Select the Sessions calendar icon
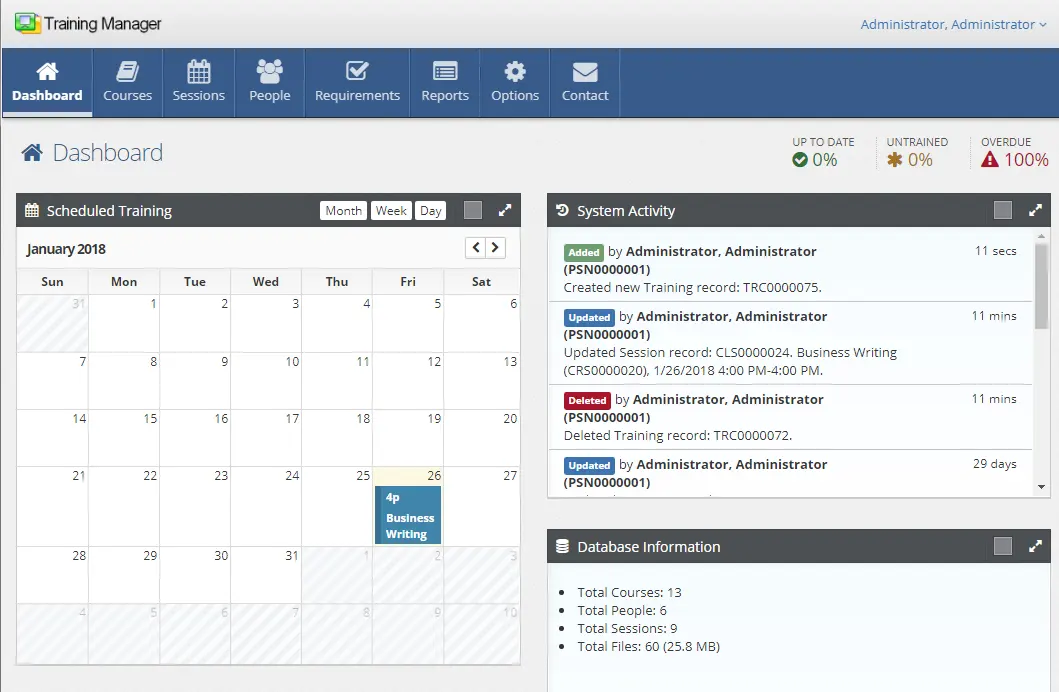The width and height of the screenshot is (1059, 692). click(x=198, y=68)
